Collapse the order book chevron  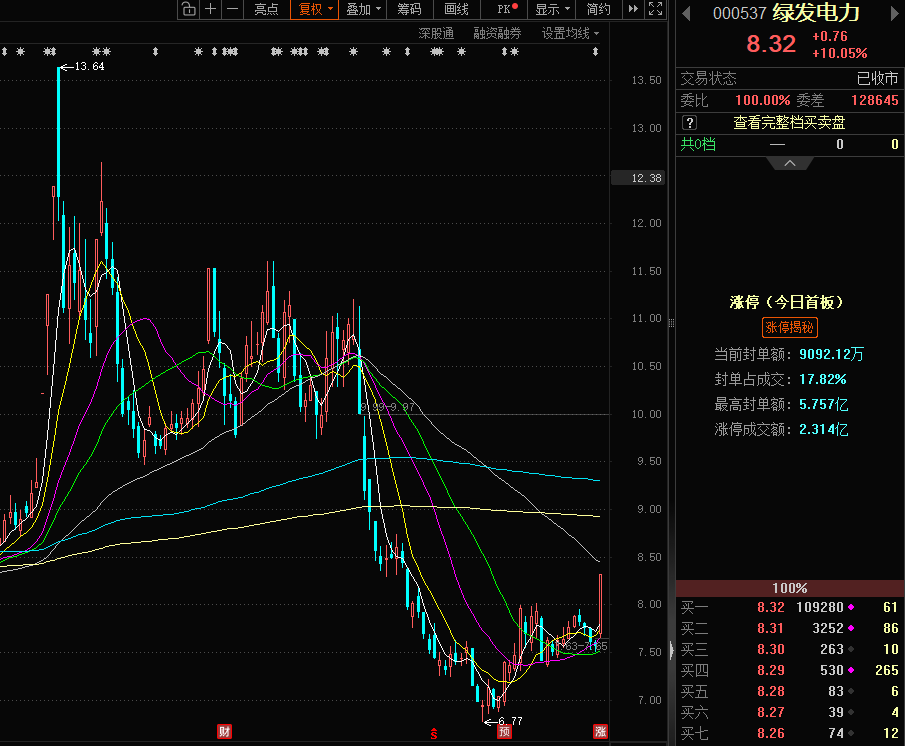790,164
